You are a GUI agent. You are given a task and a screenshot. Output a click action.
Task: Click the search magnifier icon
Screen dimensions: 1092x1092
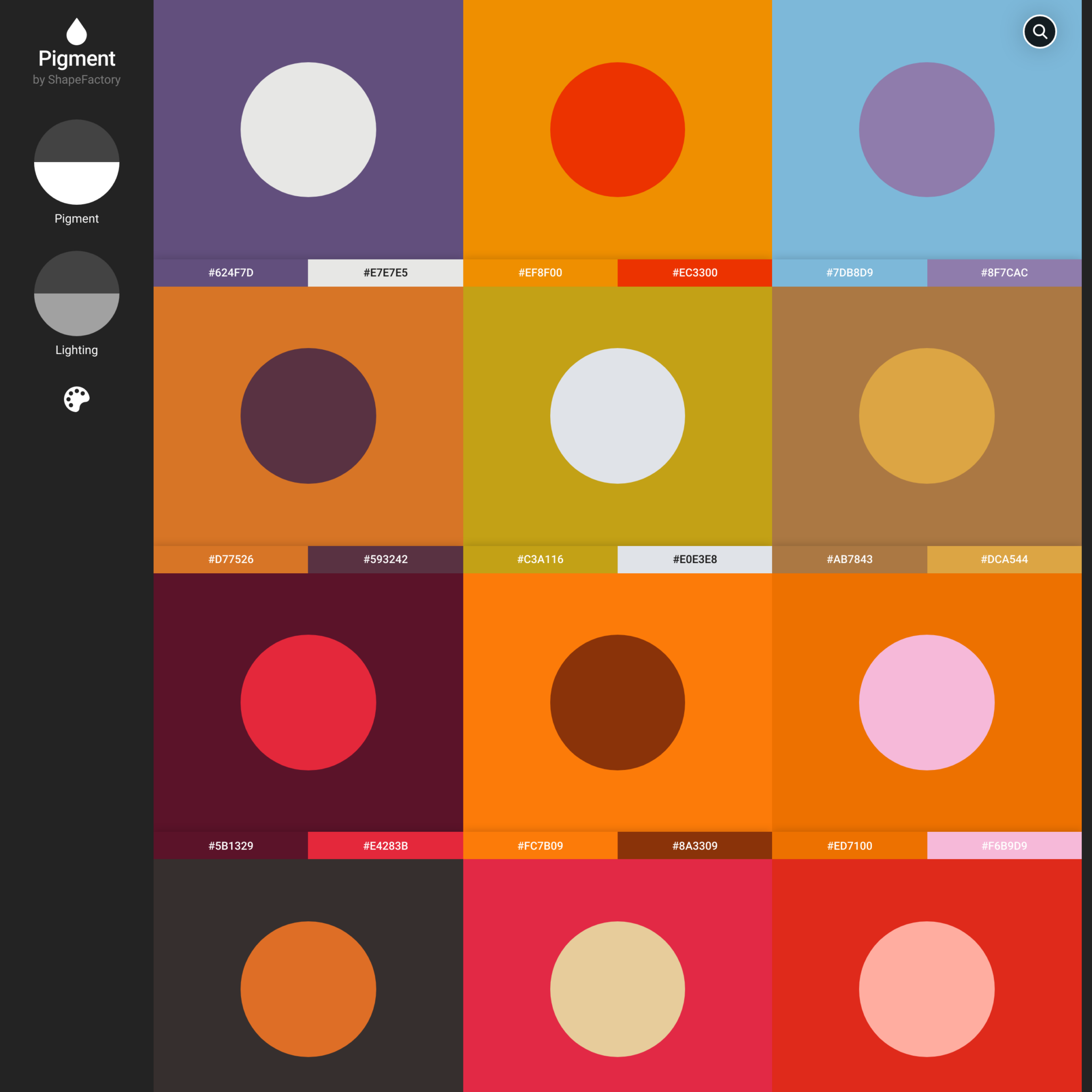click(1039, 31)
